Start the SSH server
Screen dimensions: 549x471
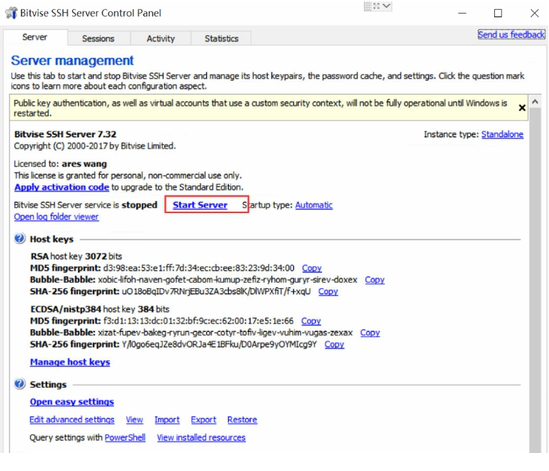click(x=200, y=205)
